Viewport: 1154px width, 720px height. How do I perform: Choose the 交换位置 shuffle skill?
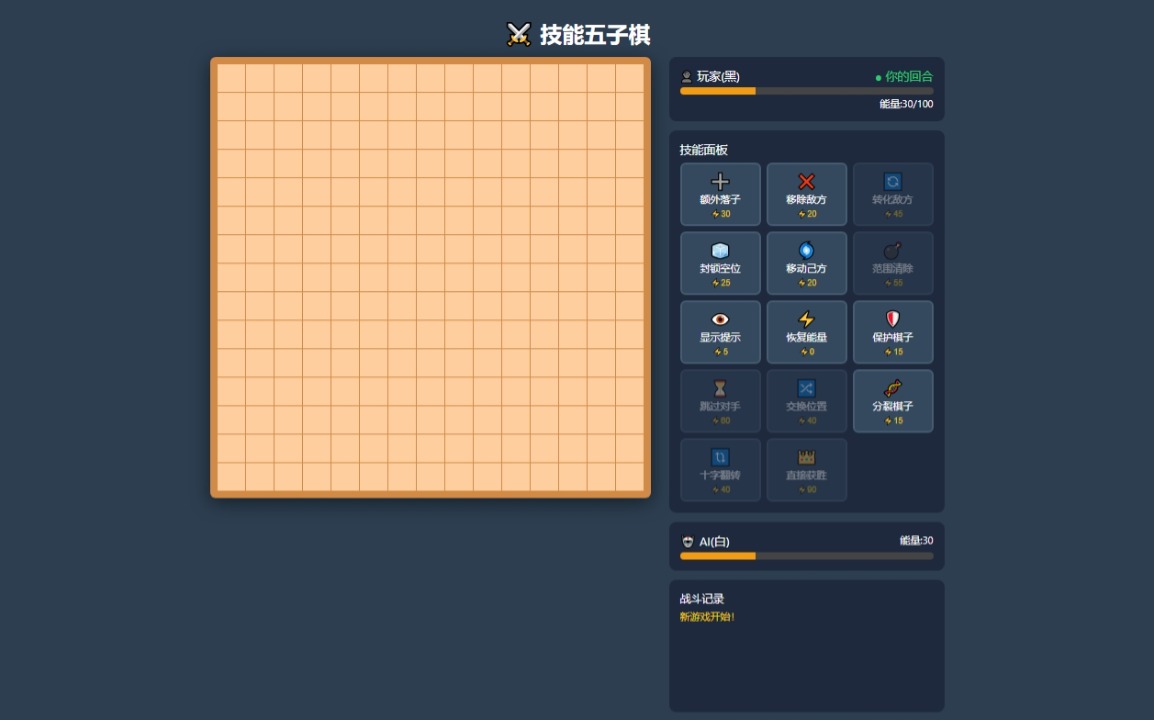(807, 401)
